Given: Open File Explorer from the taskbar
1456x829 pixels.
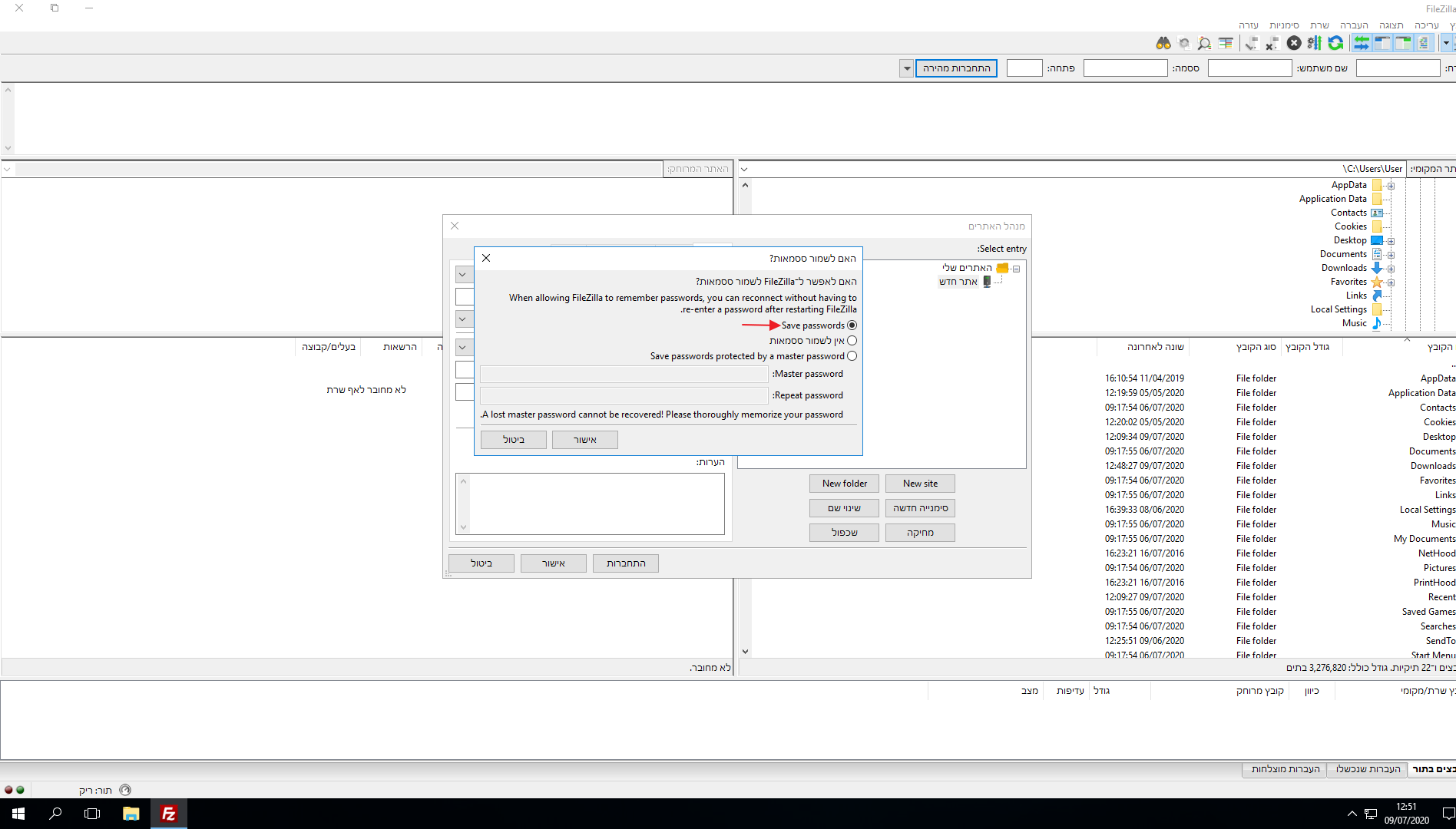Looking at the screenshot, I should coord(131,814).
